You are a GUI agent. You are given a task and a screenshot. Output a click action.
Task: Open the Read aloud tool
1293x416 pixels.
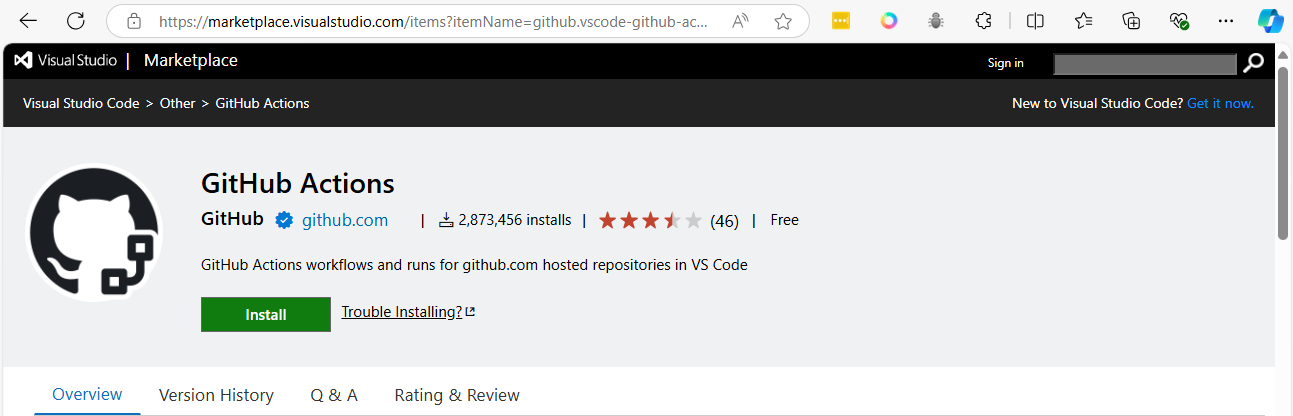tap(741, 21)
